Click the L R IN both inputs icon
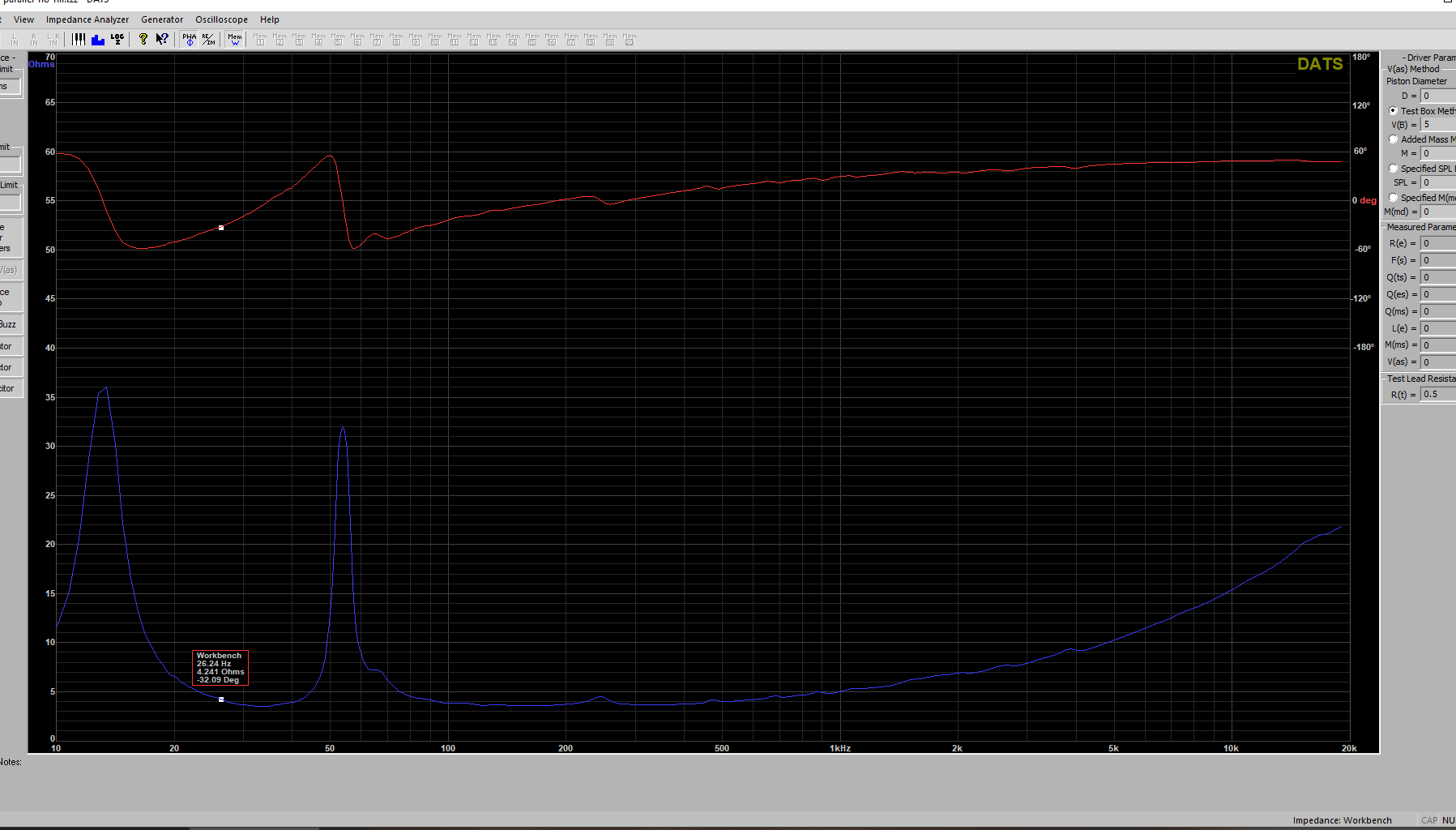 (x=53, y=39)
